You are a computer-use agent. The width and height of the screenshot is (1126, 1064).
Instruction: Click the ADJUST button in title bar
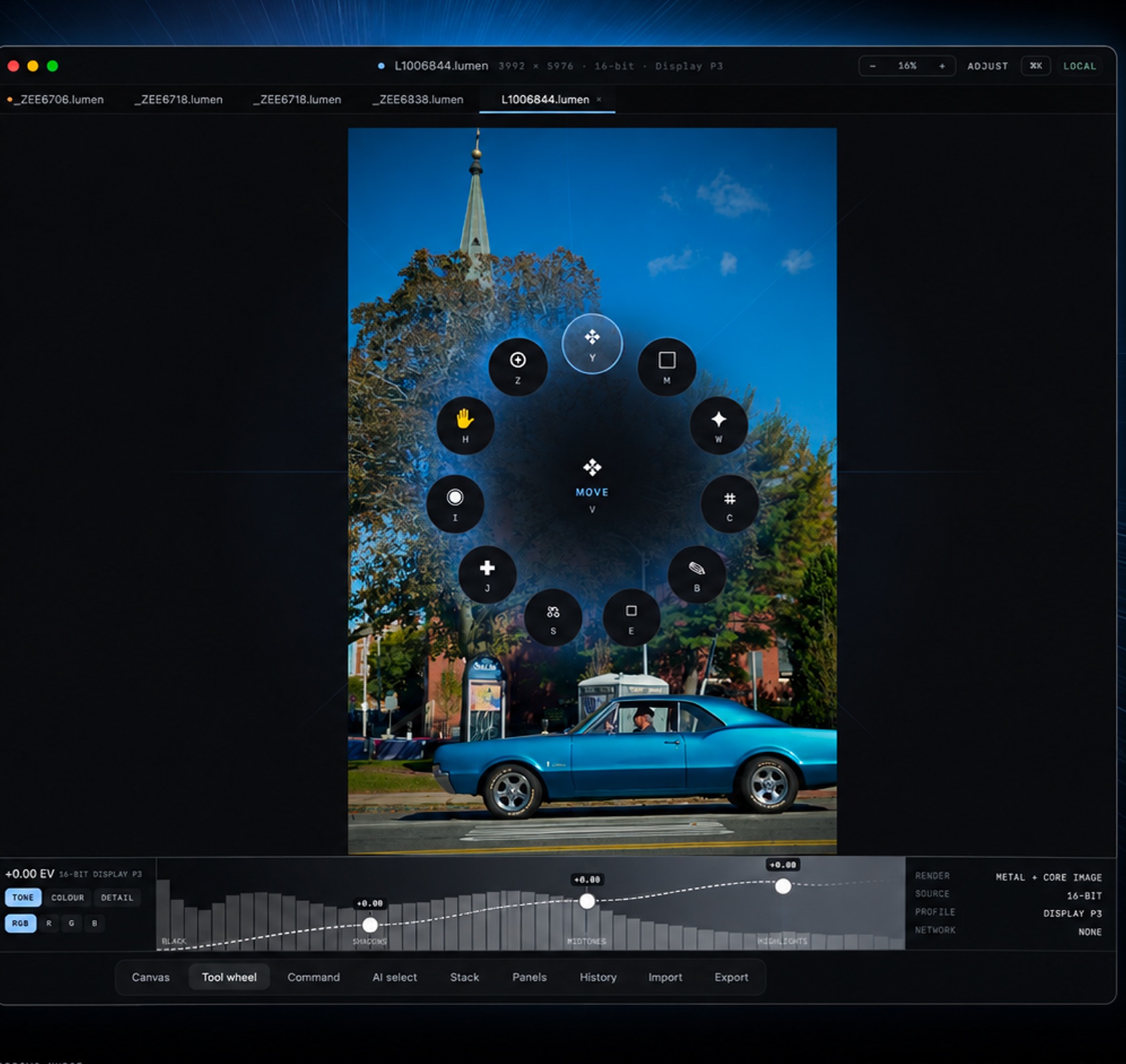(987, 66)
